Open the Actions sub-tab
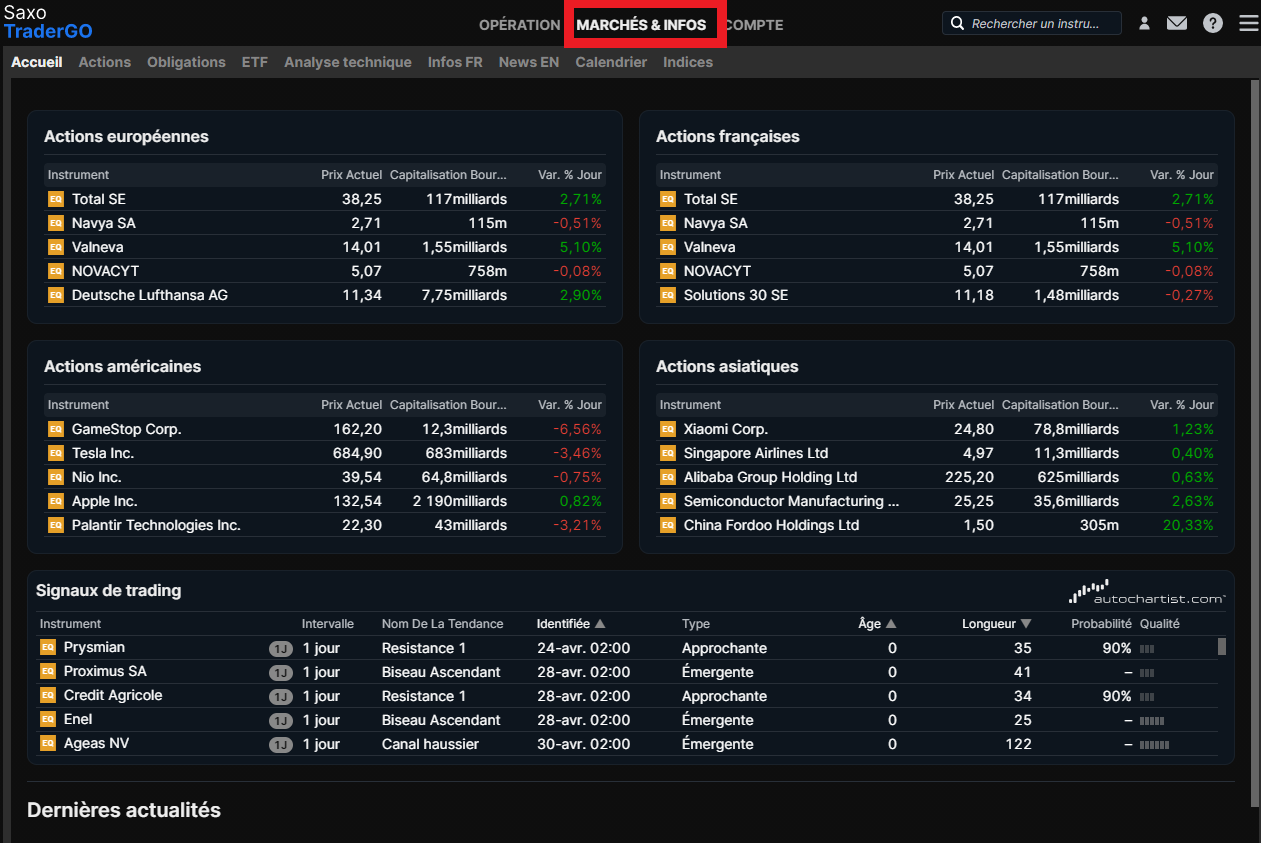Screen dimensions: 1261x843 tap(105, 62)
